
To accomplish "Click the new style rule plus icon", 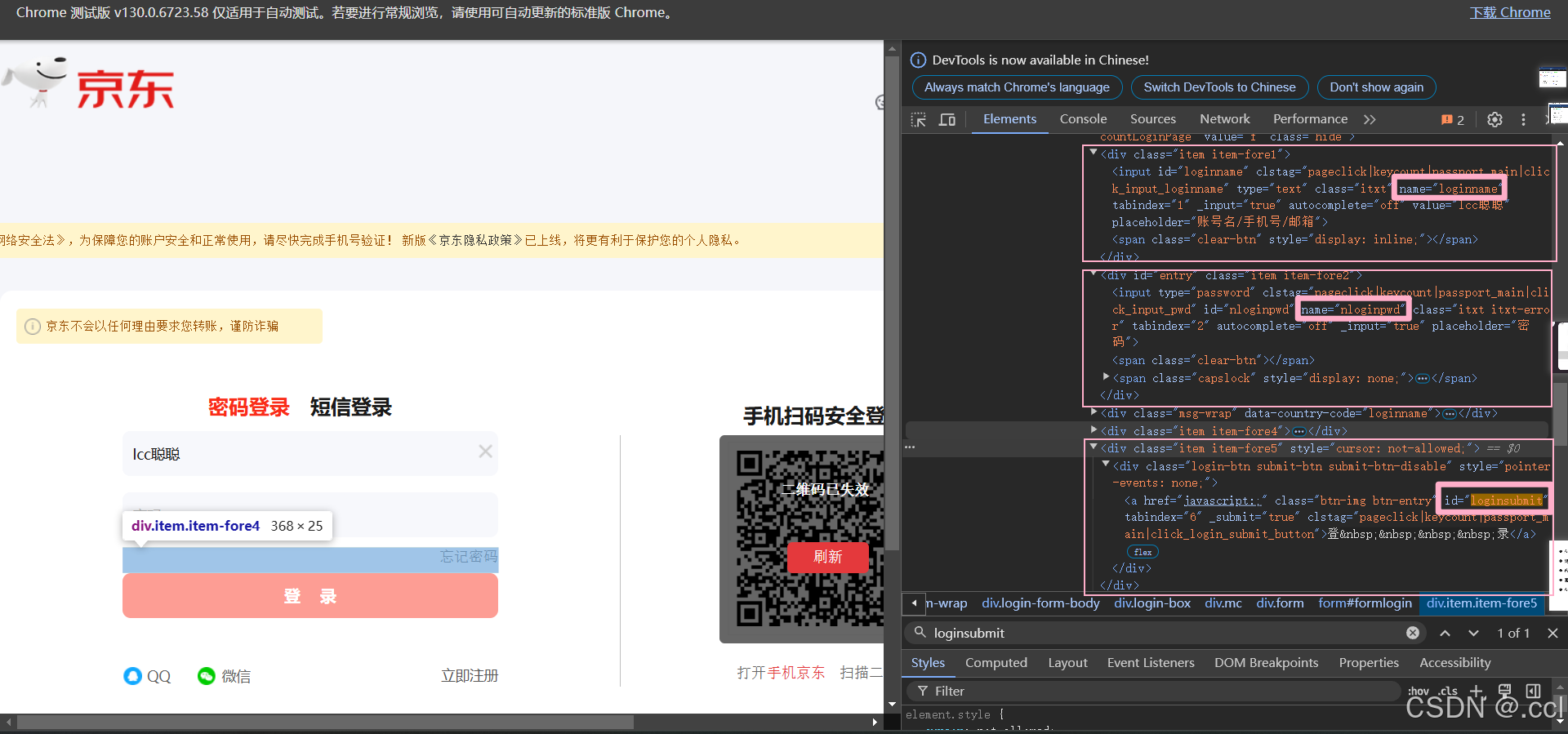I will tap(1476, 691).
